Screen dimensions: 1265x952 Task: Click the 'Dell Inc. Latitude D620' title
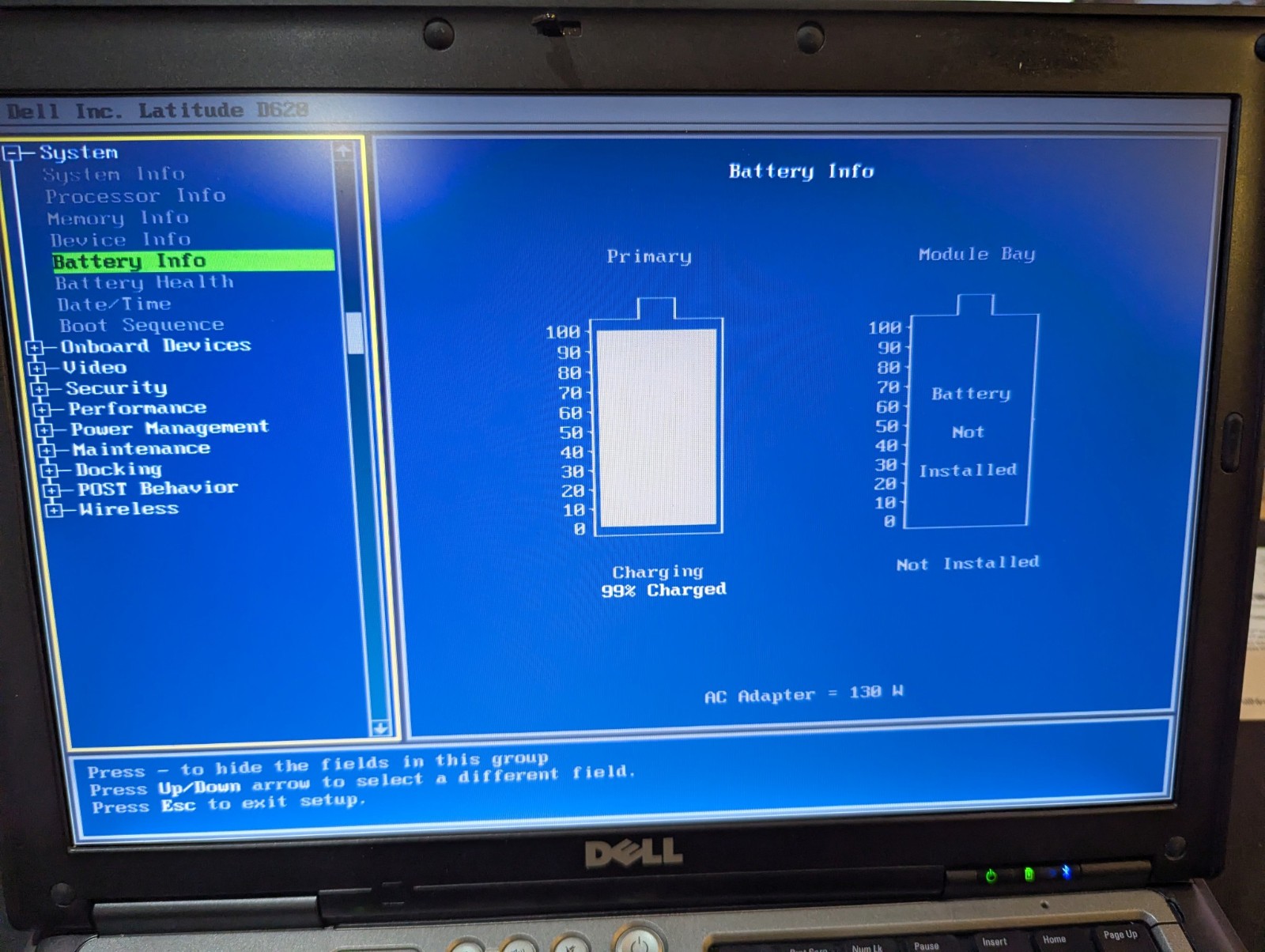click(157, 111)
